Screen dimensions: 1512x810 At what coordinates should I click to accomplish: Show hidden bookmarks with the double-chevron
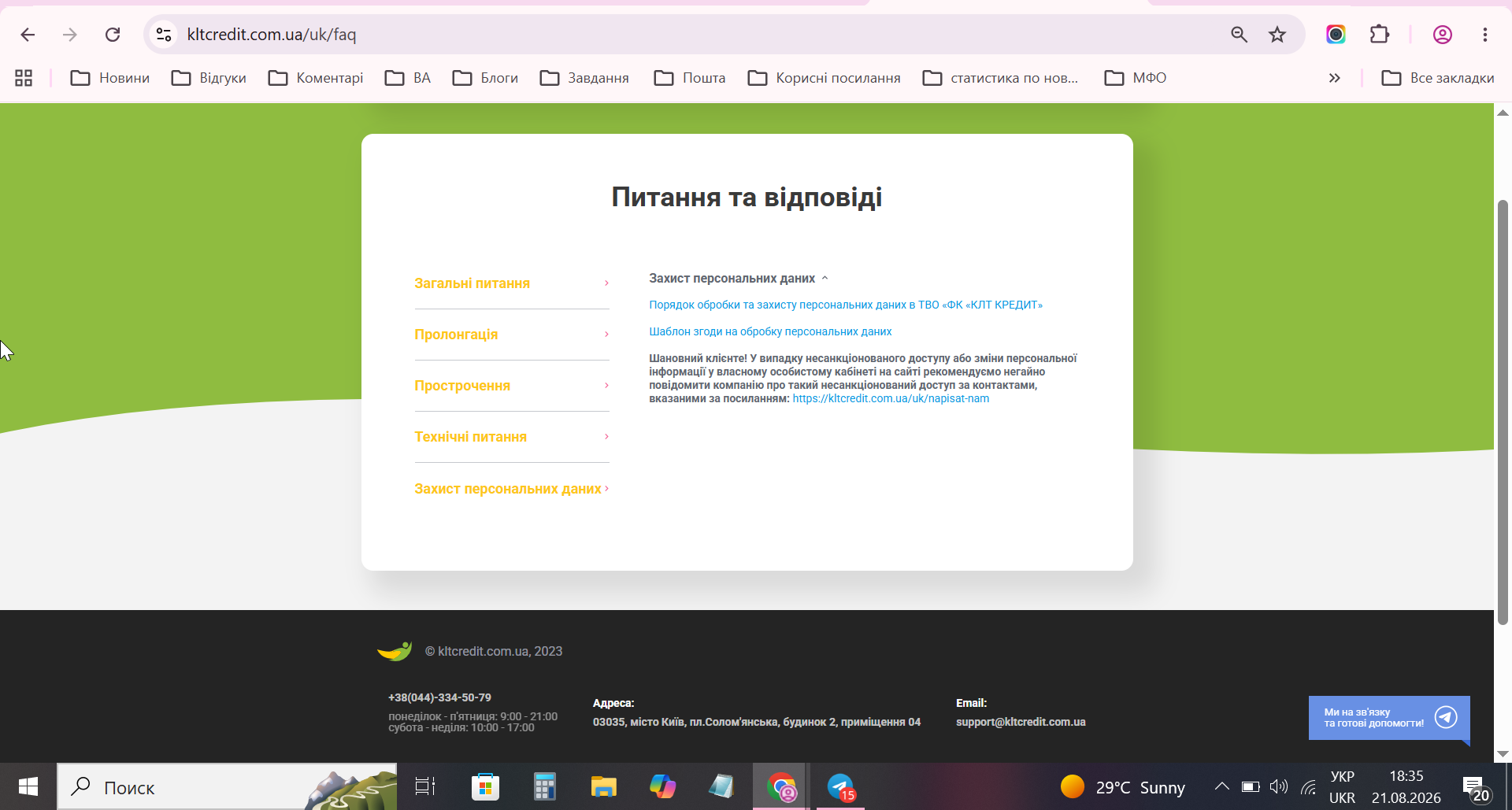coord(1335,78)
